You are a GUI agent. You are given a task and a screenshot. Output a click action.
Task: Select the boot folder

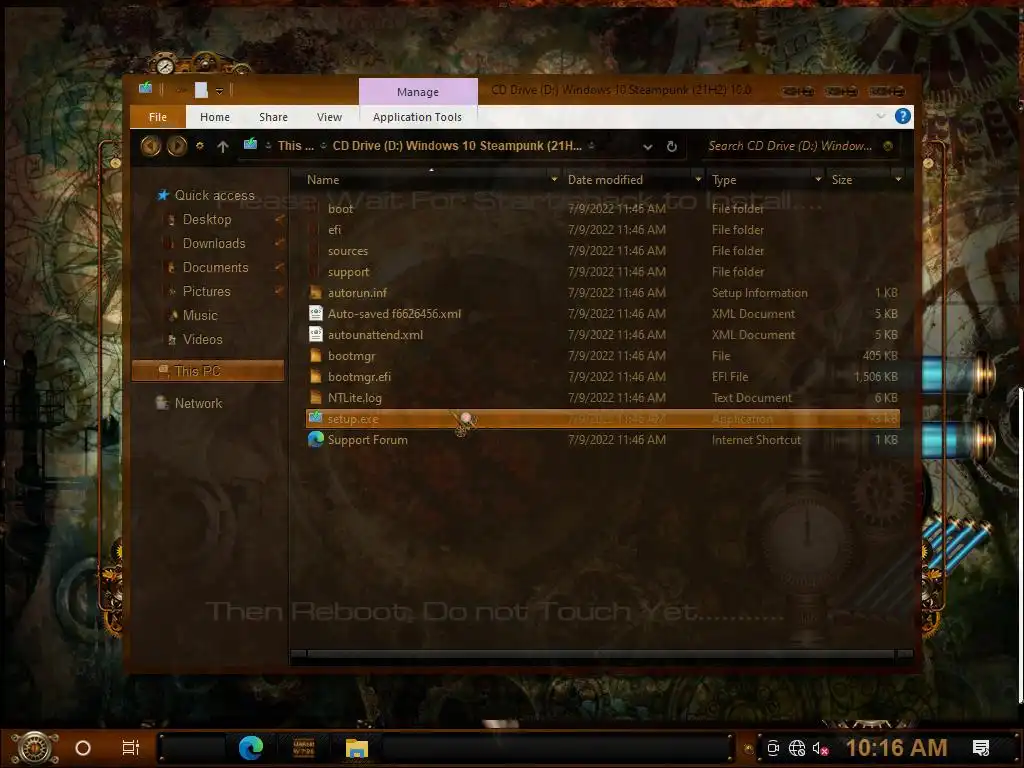[x=340, y=209]
